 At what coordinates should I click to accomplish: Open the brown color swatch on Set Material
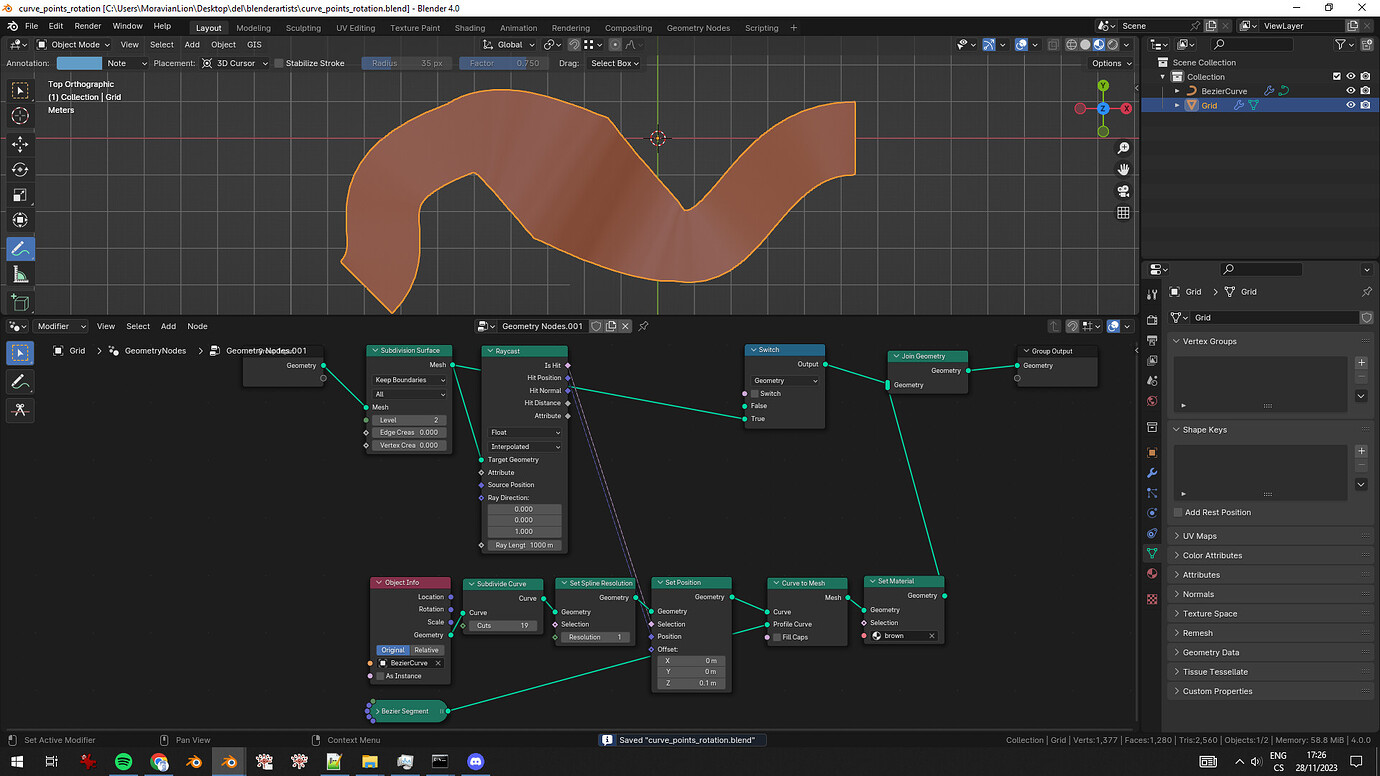pyautogui.click(x=879, y=635)
